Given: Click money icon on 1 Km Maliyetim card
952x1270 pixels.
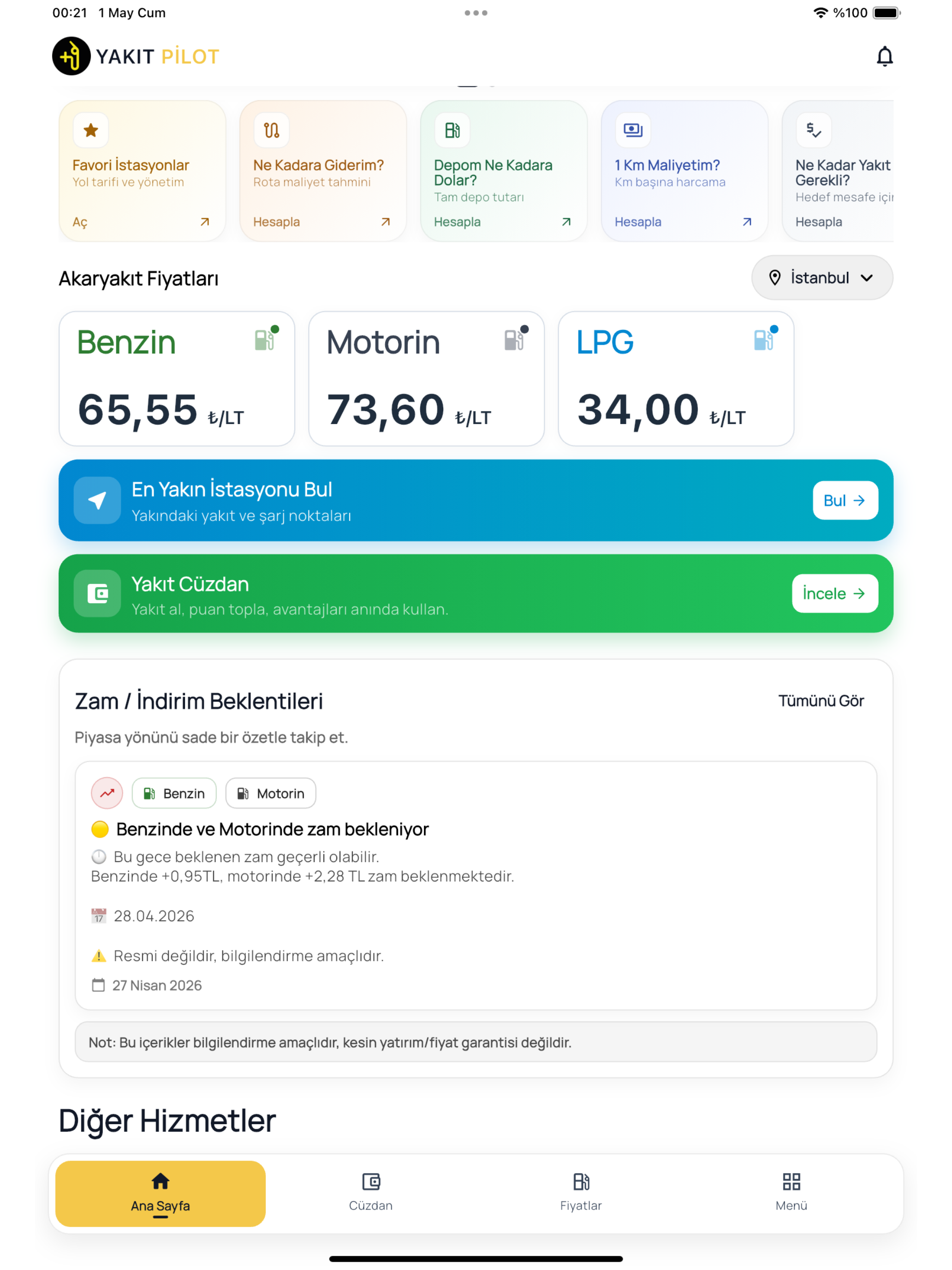Looking at the screenshot, I should point(633,130).
